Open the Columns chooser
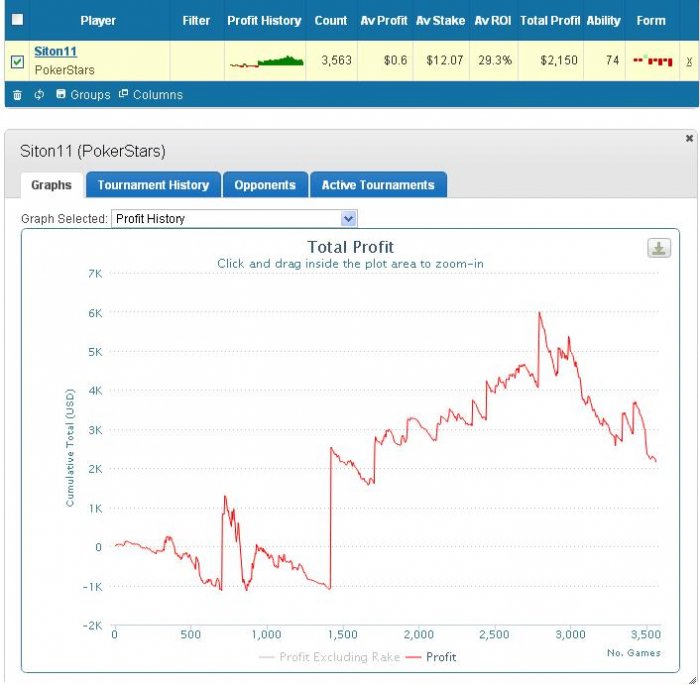Viewport: 700px width, 685px height. pos(151,94)
